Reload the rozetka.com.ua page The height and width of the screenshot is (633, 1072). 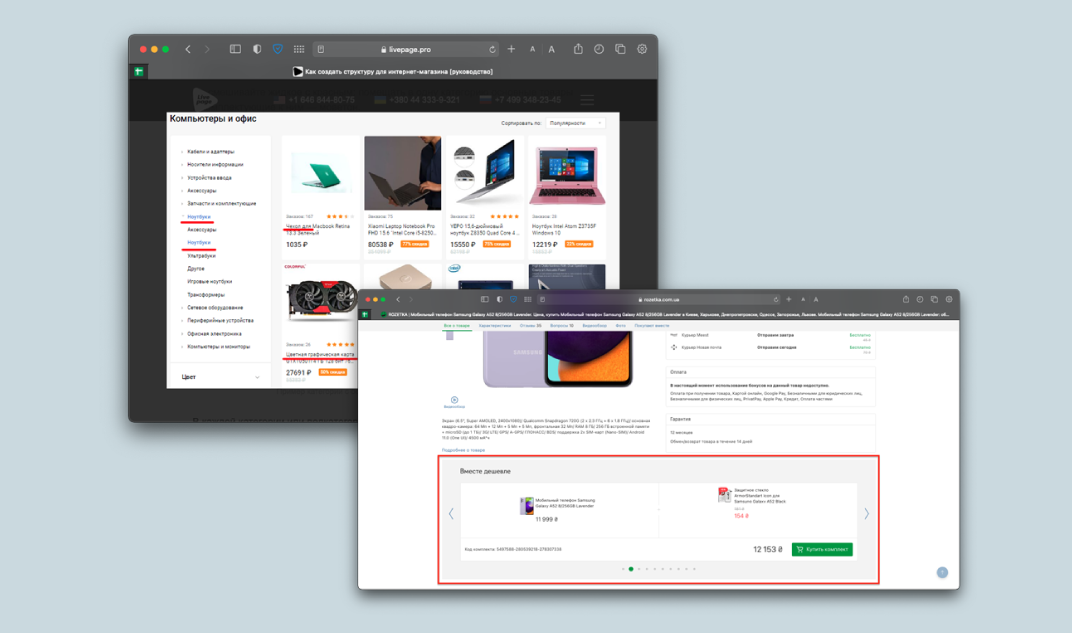[x=776, y=299]
